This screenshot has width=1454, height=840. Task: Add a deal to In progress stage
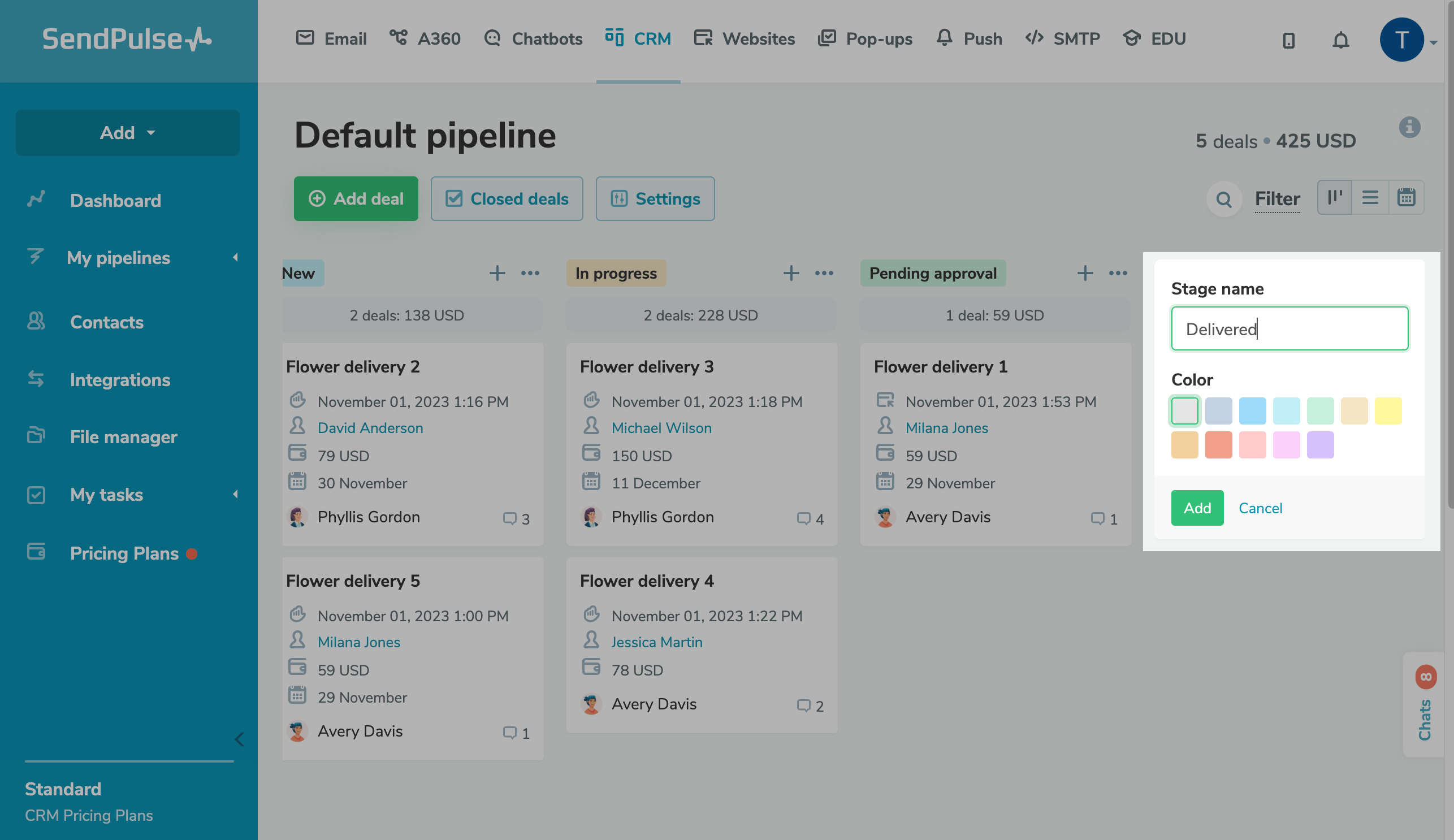pyautogui.click(x=791, y=273)
